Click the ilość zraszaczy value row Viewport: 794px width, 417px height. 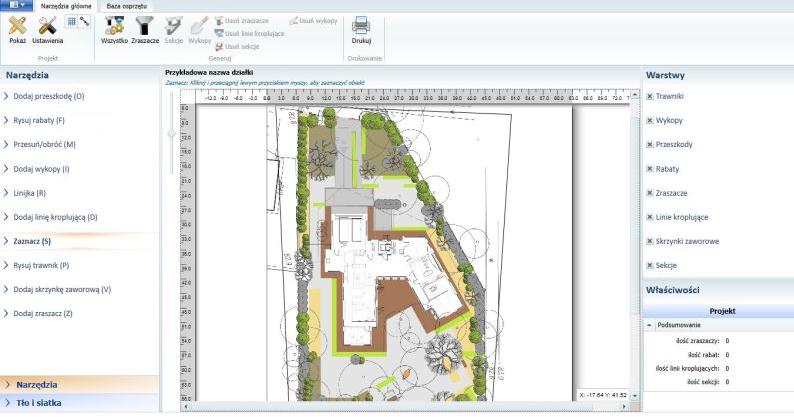(x=718, y=341)
